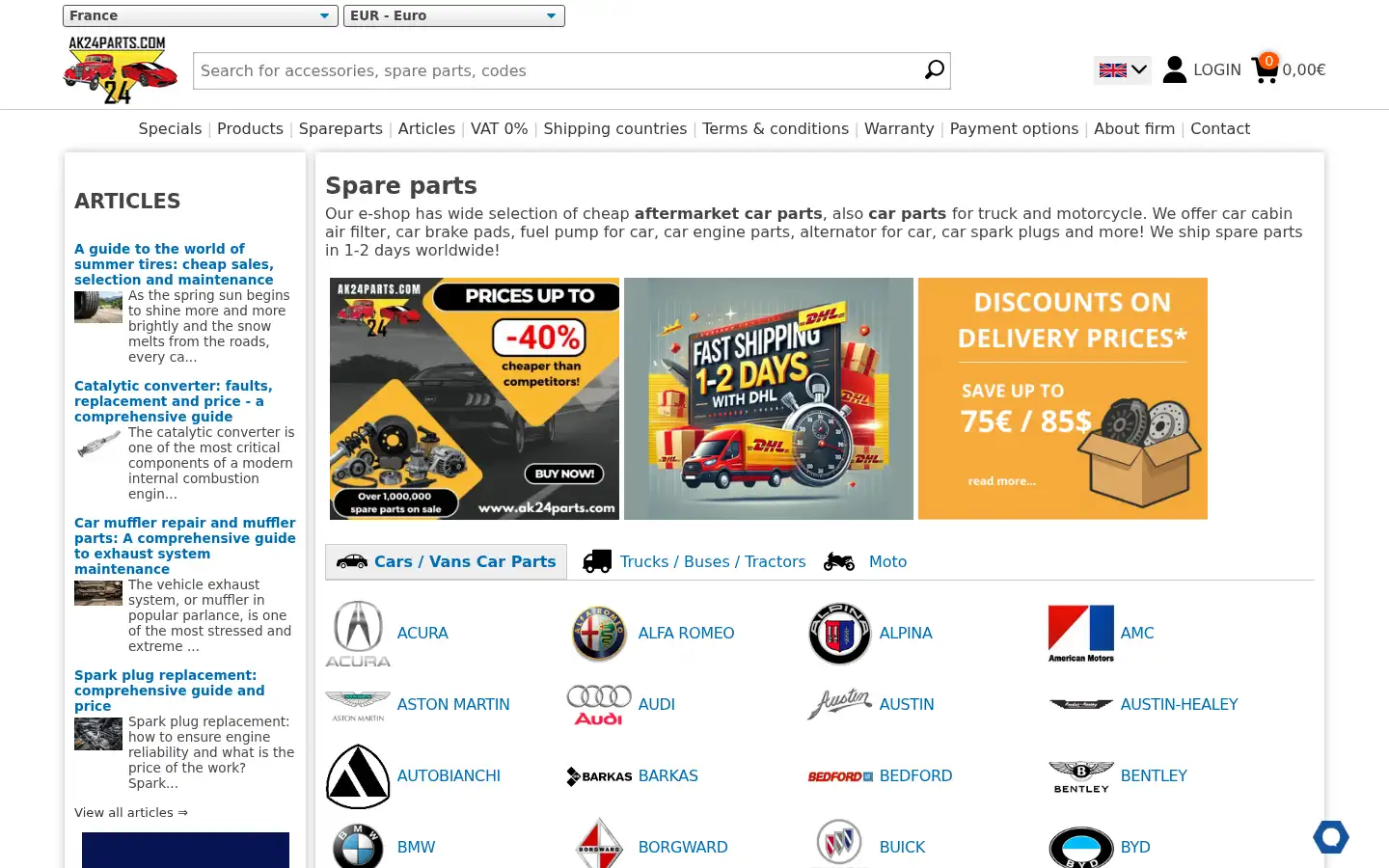Click the Barkas brand logo

[599, 776]
